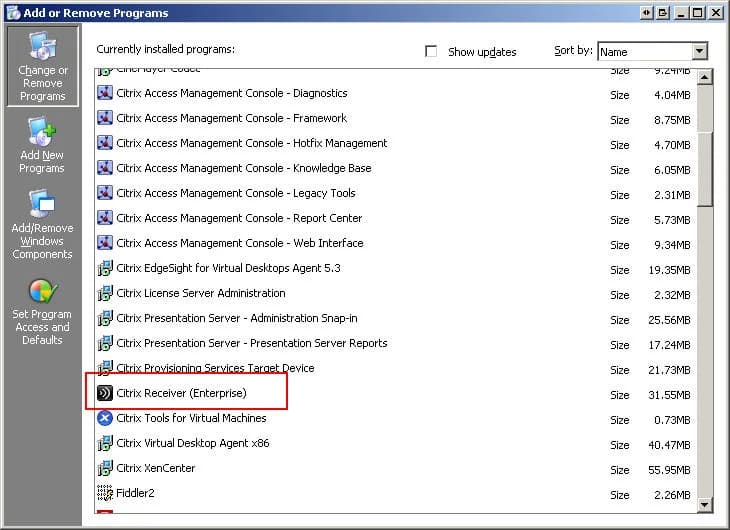This screenshot has width=730, height=530.
Task: Click icon of Console - Legacy Tools entry
Action: pyautogui.click(x=105, y=193)
